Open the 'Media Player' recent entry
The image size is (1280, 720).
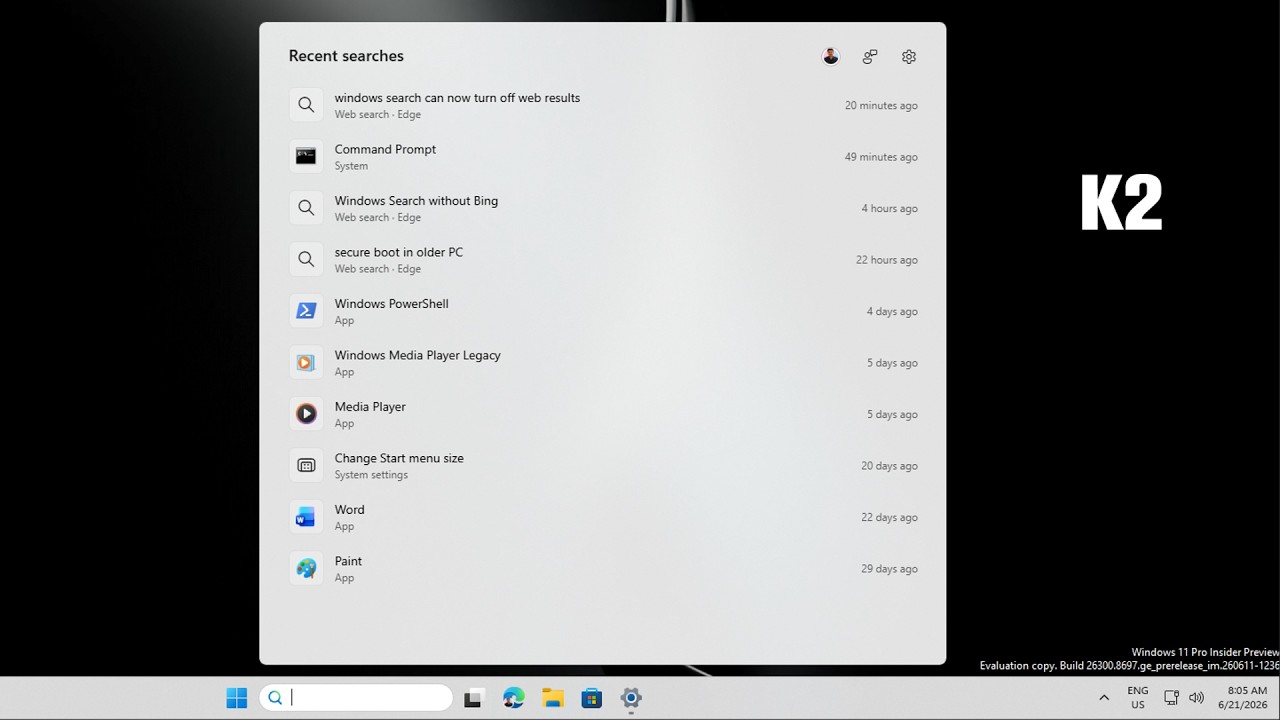(x=603, y=414)
